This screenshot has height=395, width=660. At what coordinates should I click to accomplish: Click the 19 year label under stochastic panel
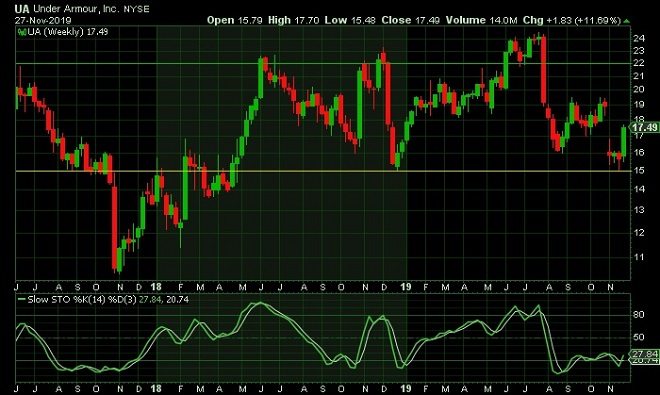pos(405,388)
